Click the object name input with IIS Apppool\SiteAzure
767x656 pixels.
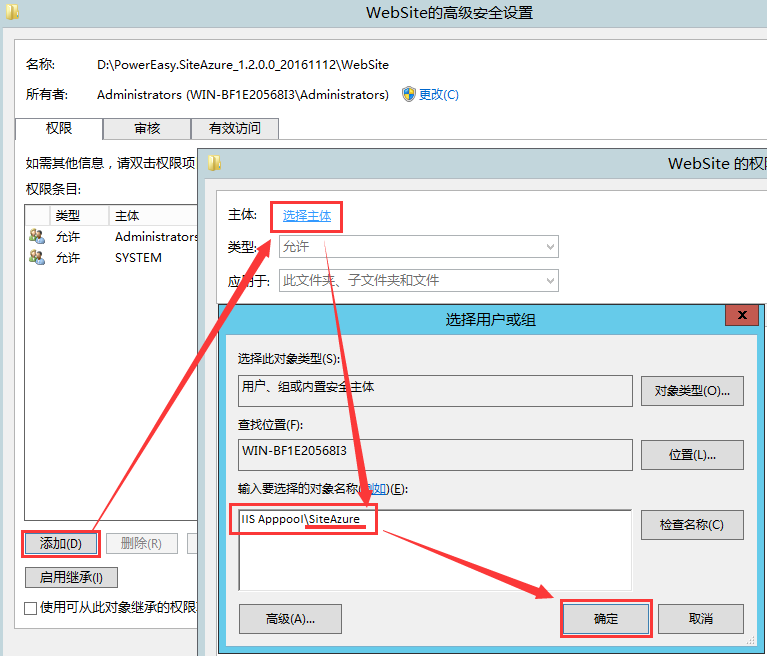(x=435, y=550)
